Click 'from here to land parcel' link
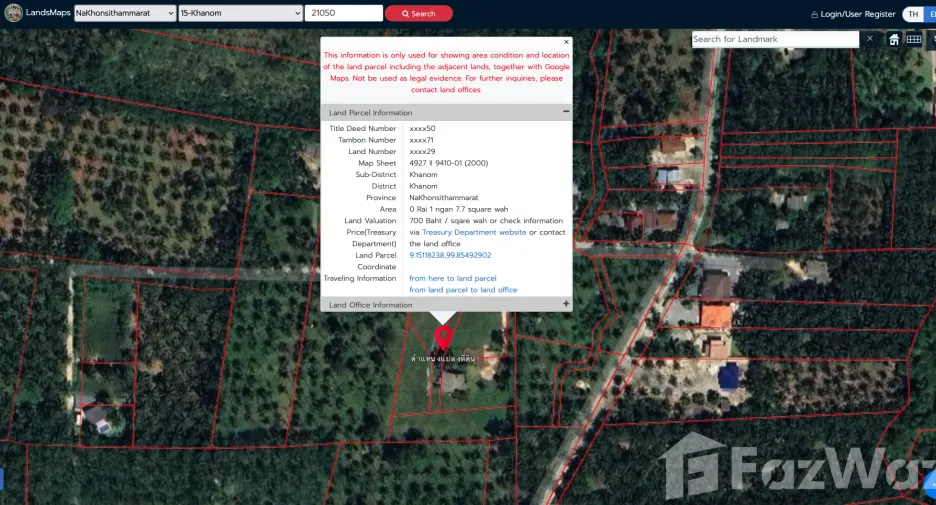 [x=452, y=278]
